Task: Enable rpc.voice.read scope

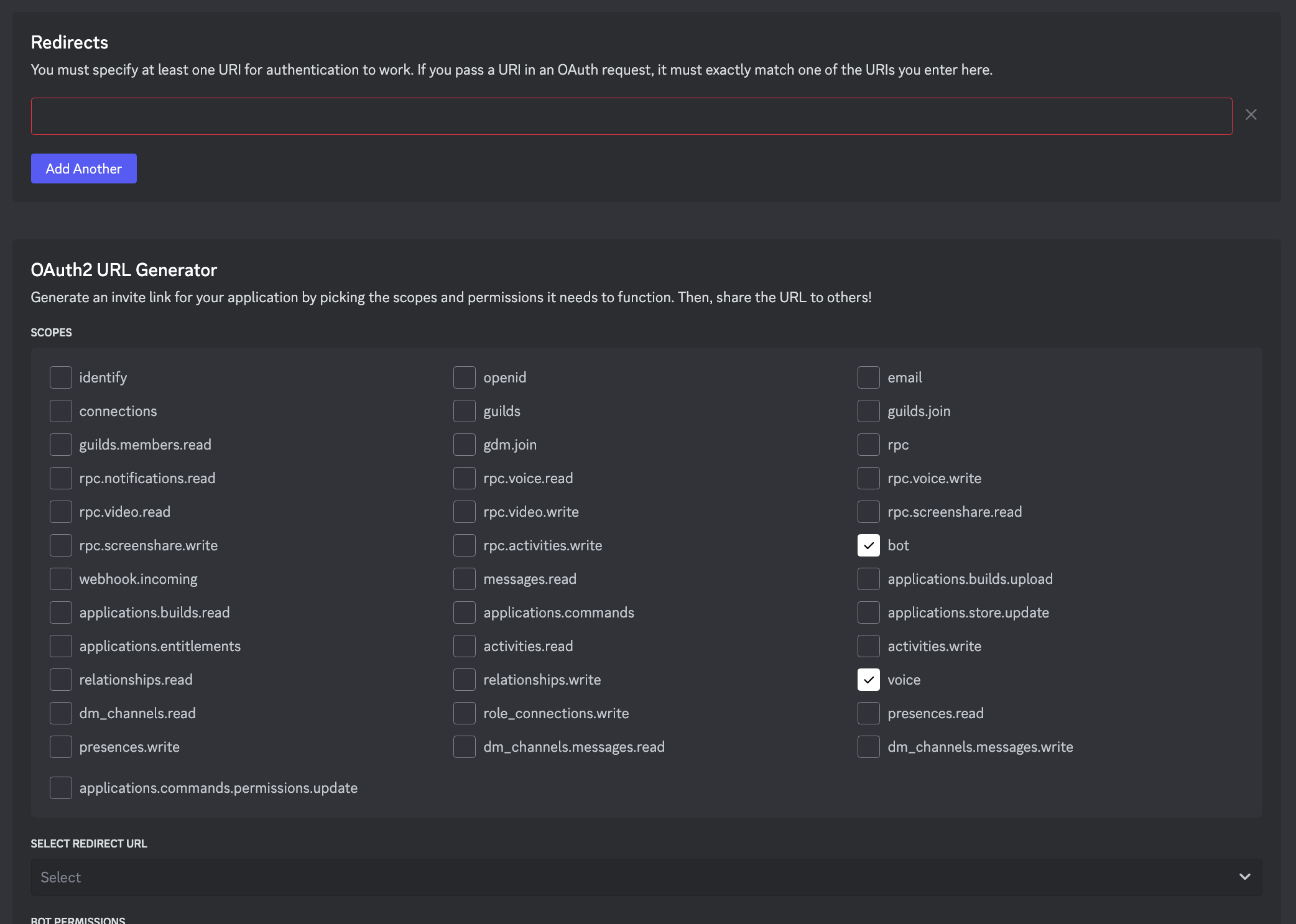Action: [x=465, y=478]
